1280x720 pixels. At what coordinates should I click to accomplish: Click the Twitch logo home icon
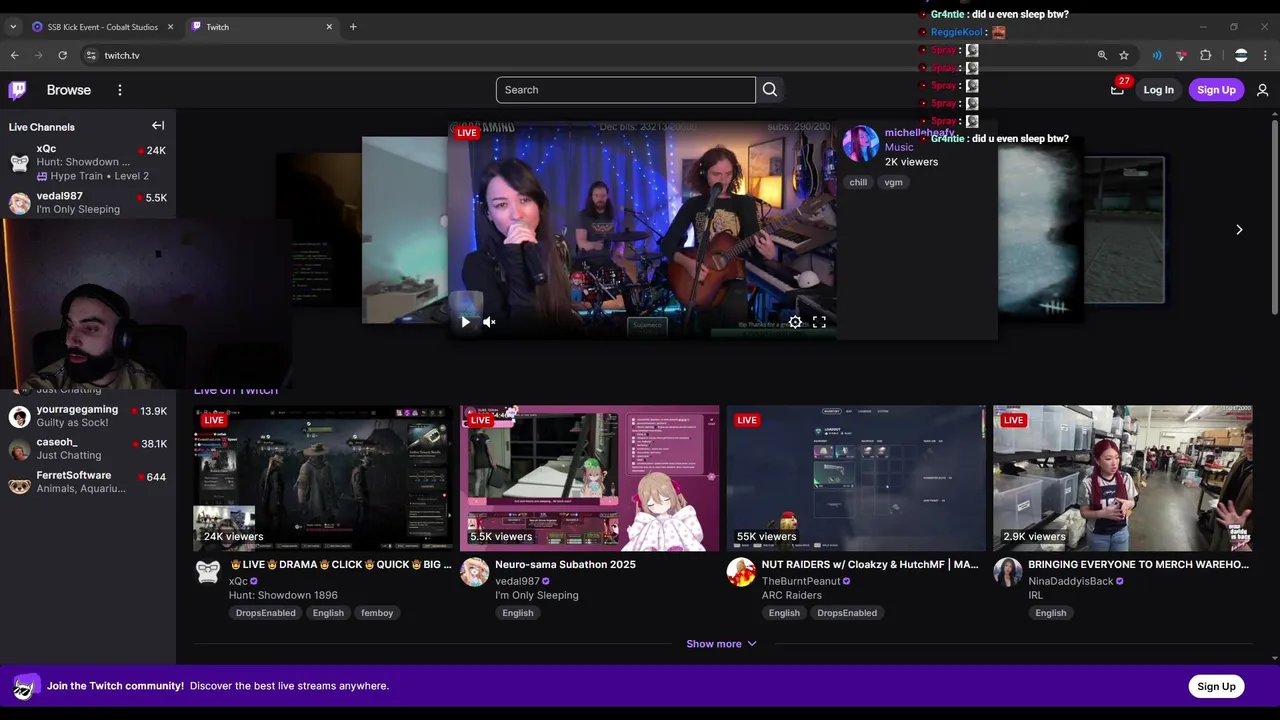point(18,90)
